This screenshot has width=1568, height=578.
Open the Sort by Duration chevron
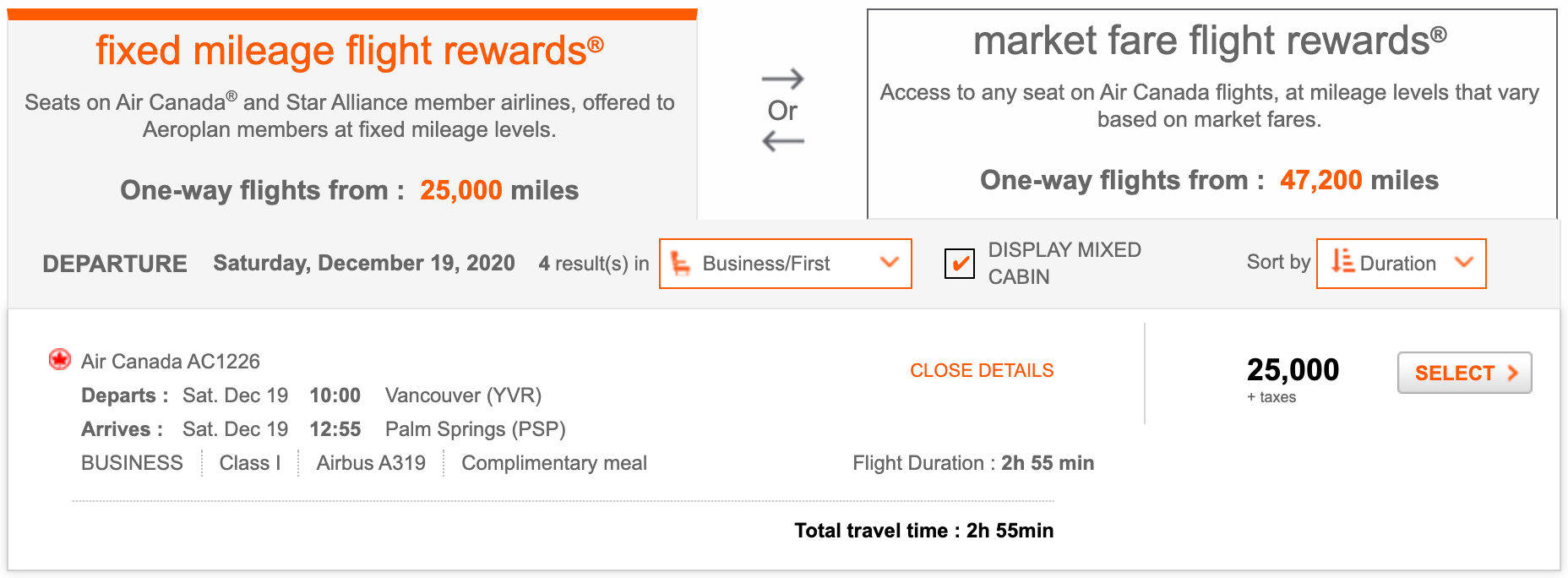[x=1464, y=263]
